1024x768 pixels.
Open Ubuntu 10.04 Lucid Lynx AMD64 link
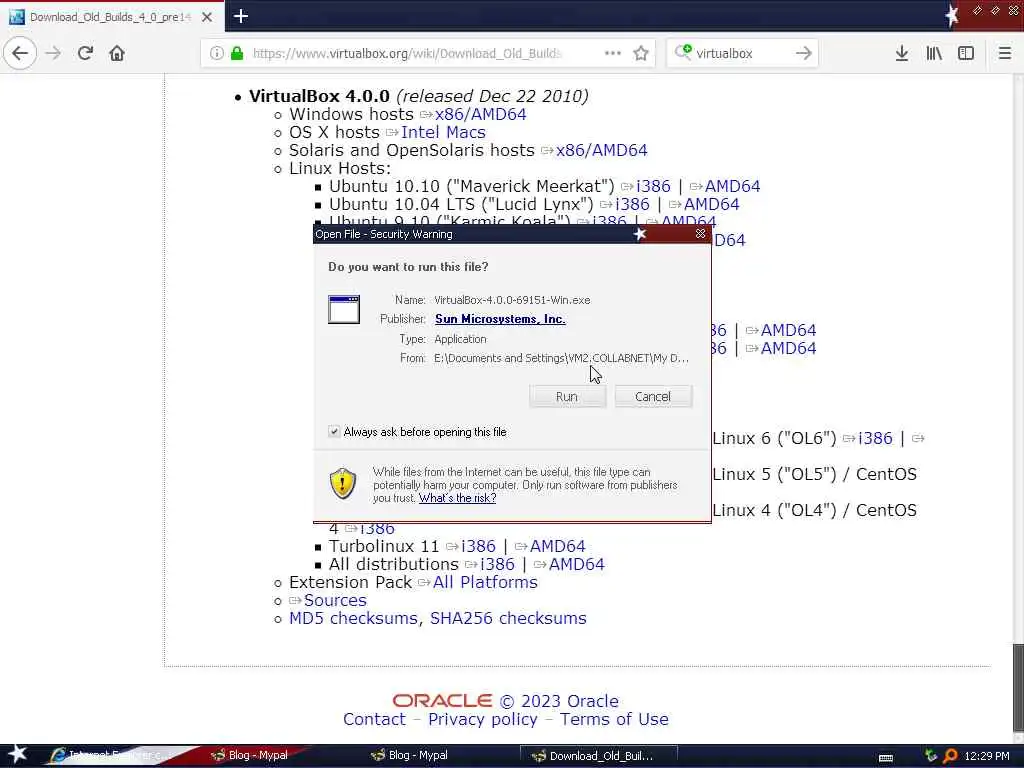[711, 204]
